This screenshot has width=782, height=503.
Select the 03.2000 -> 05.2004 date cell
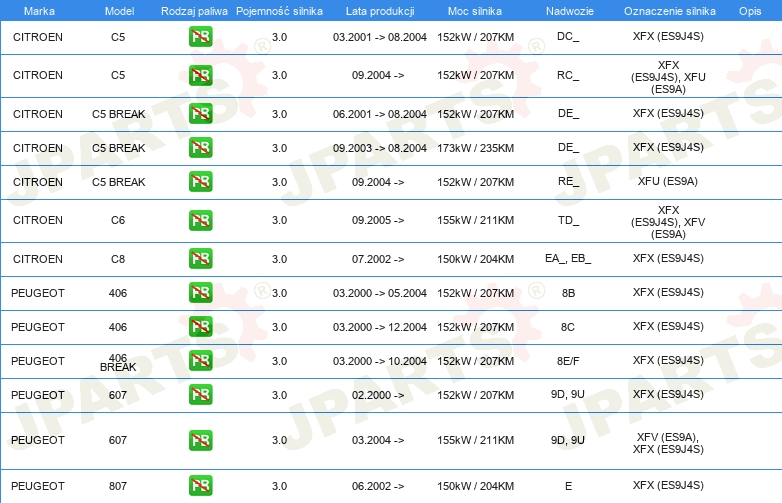(380, 293)
